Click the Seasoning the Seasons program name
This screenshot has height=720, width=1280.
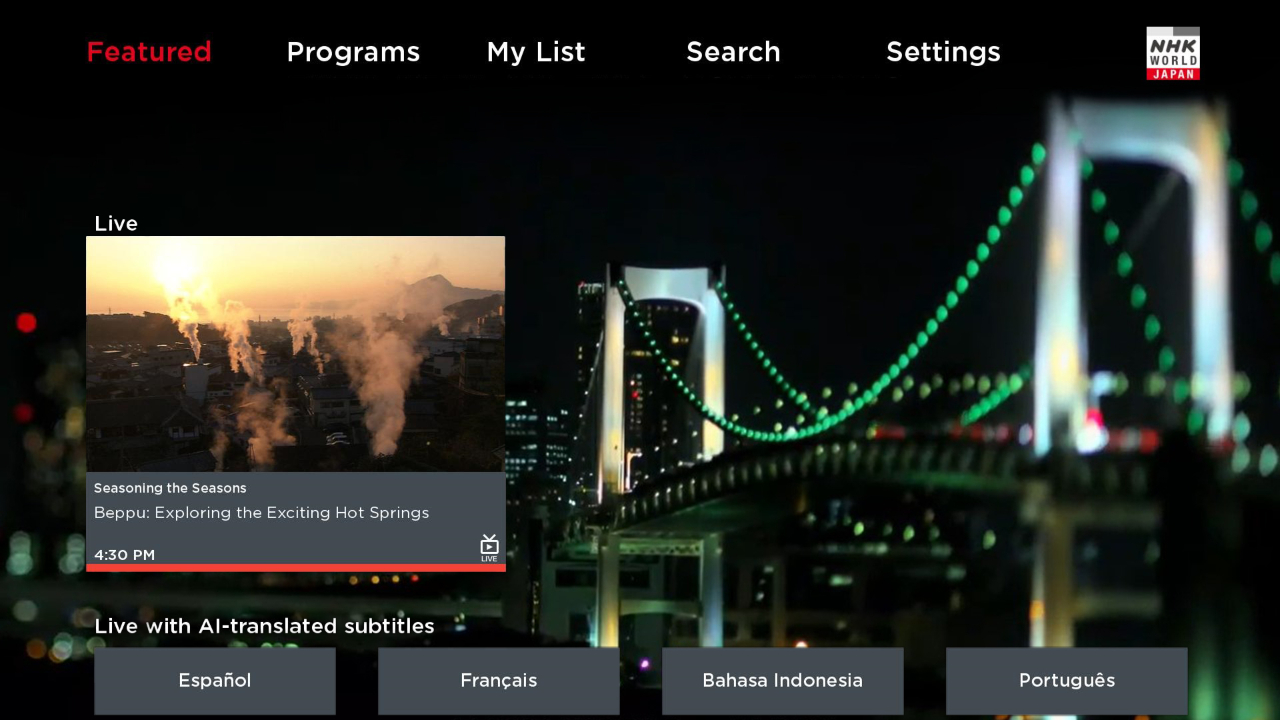[170, 488]
